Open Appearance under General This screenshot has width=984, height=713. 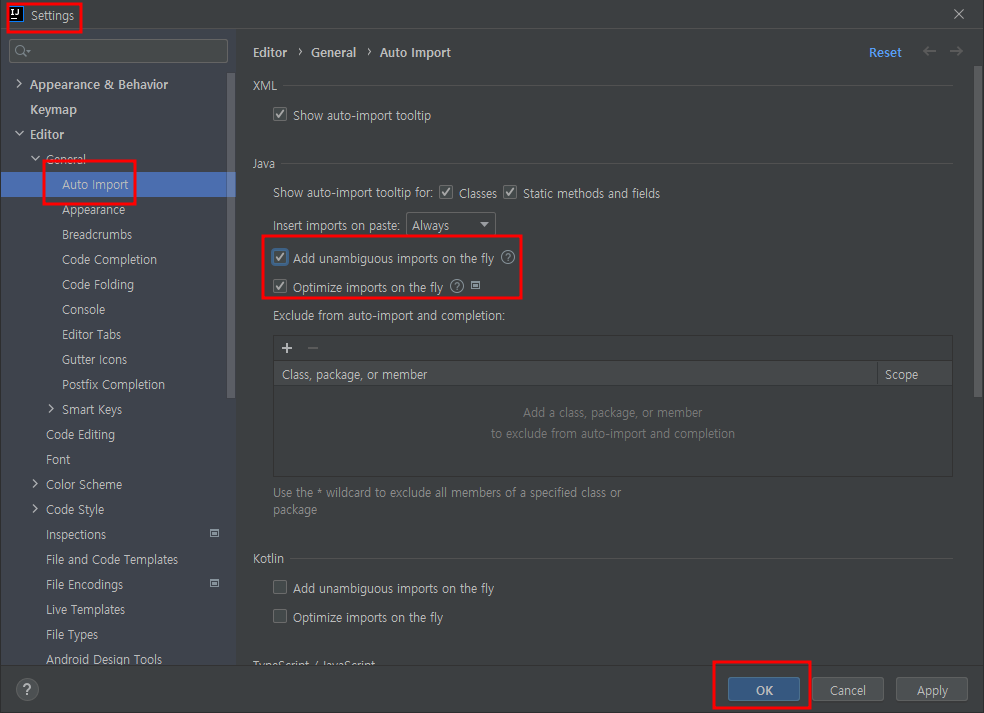click(x=94, y=210)
